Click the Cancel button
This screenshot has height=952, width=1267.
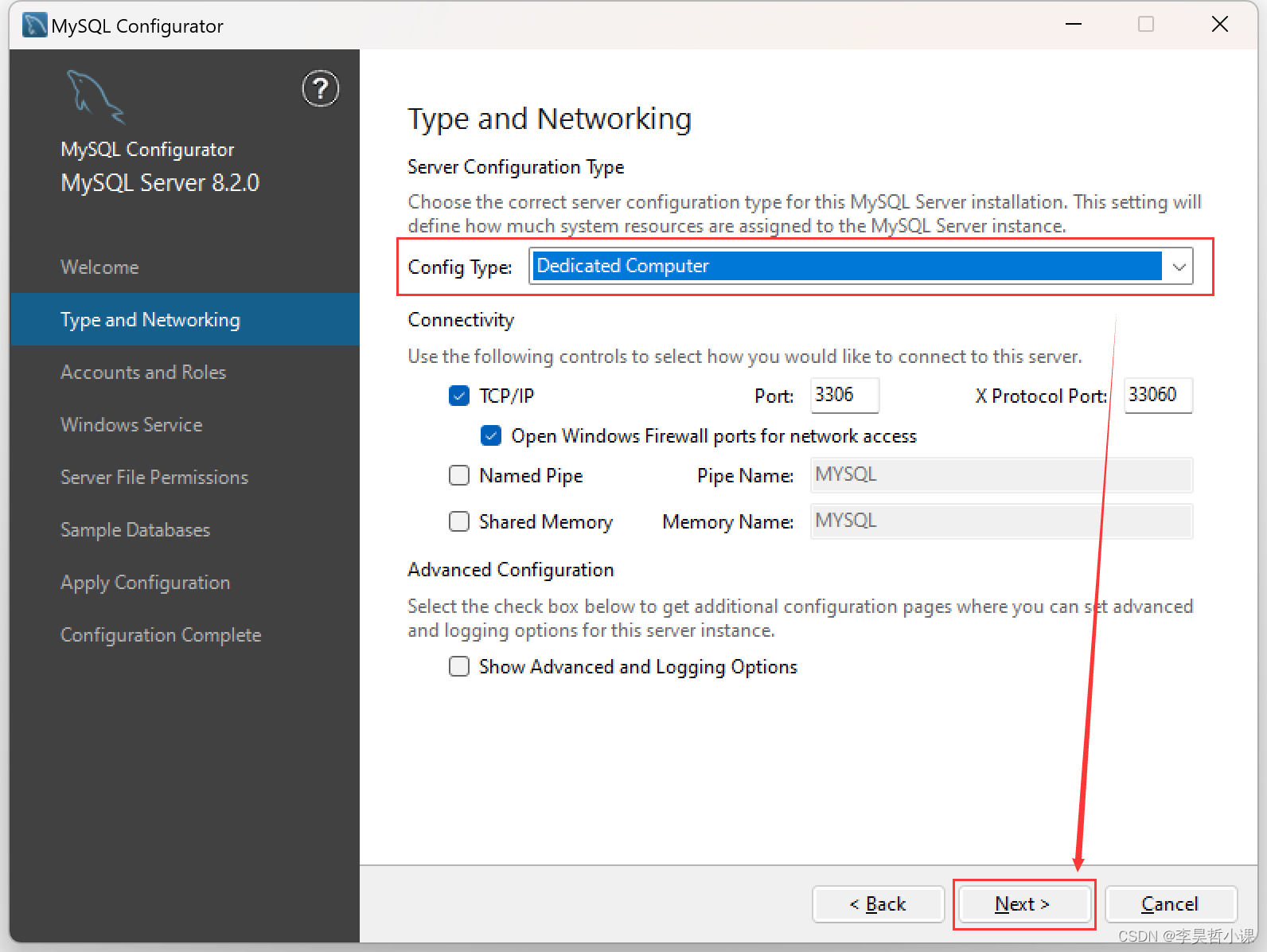(1171, 904)
